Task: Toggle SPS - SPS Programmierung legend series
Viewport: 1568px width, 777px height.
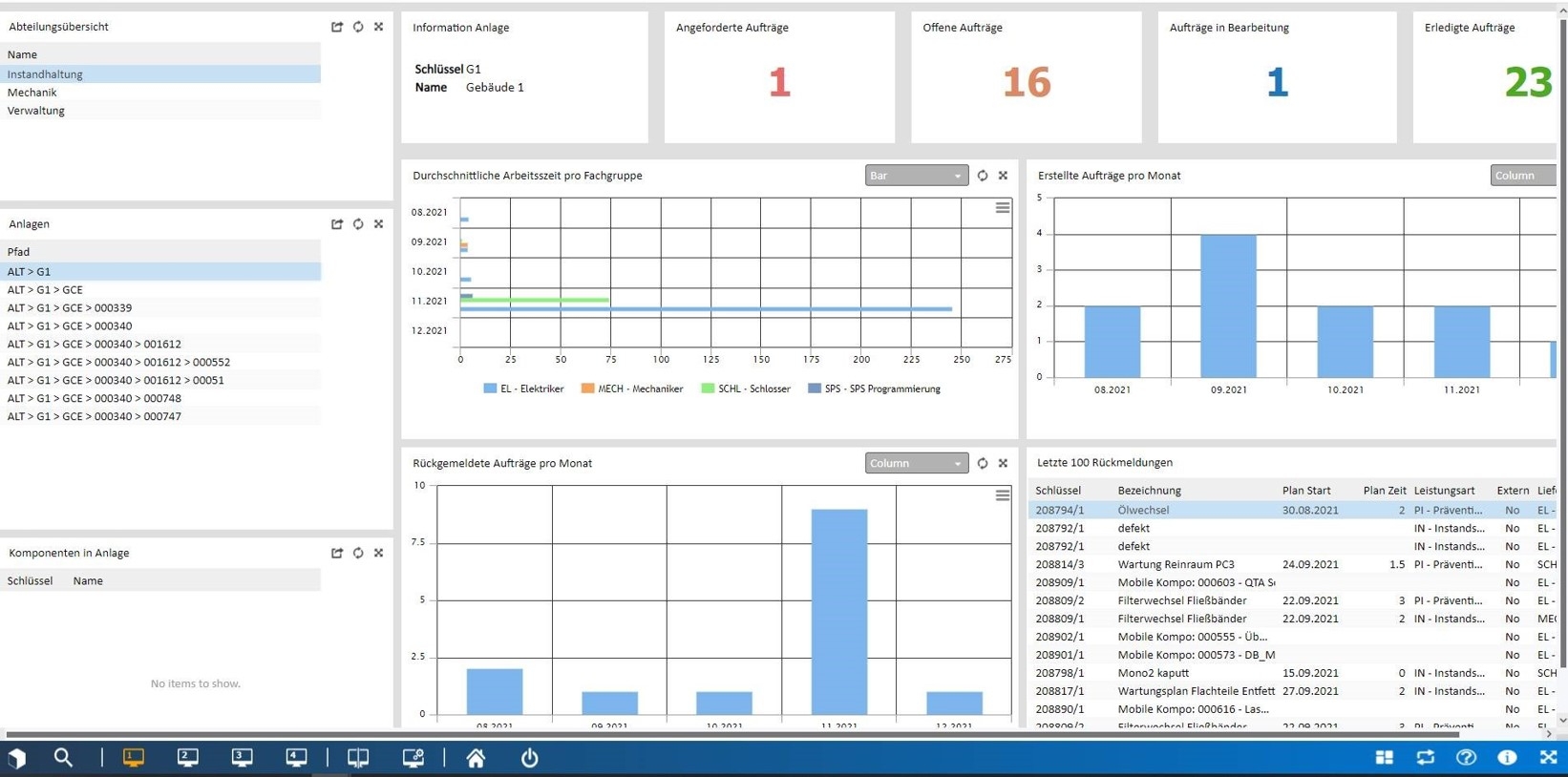Action: pos(874,389)
